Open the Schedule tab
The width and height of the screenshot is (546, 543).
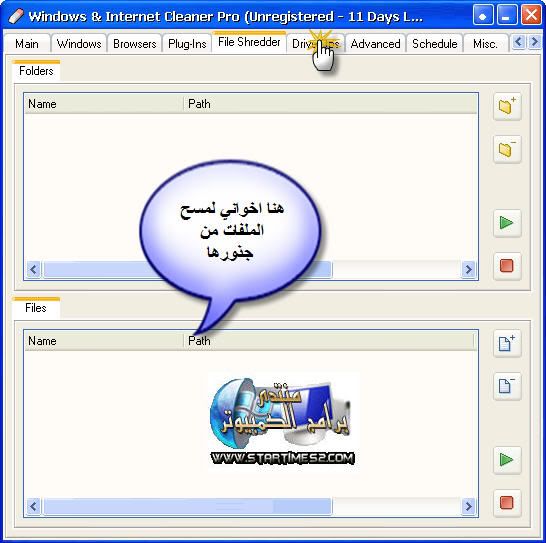pyautogui.click(x=435, y=44)
